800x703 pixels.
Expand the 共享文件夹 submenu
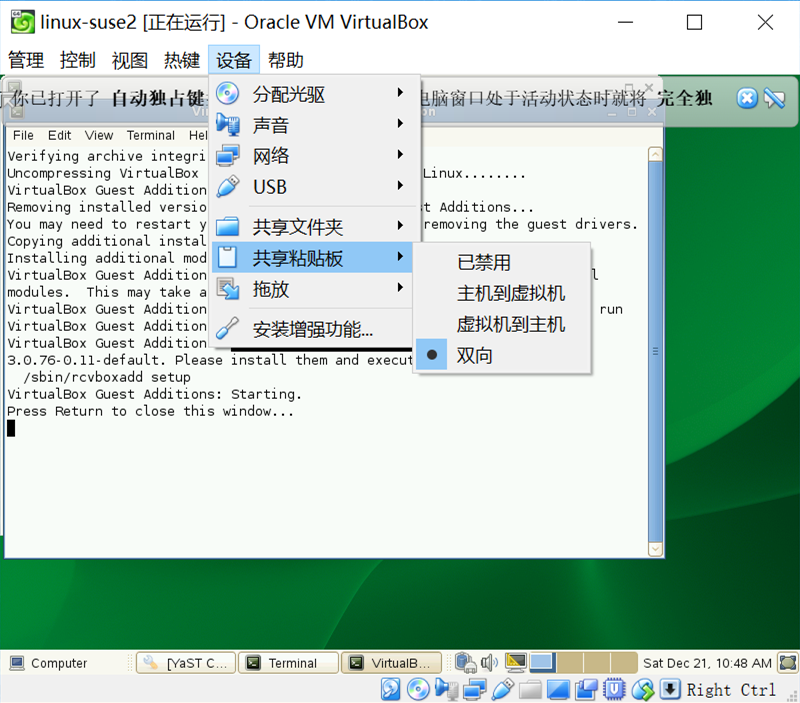[314, 227]
